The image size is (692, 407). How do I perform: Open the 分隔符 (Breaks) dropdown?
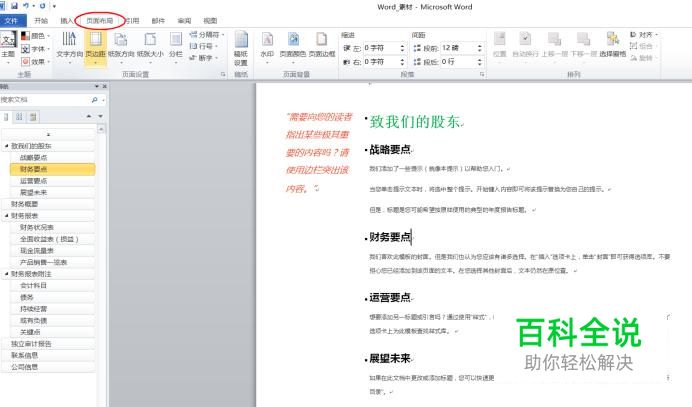(x=207, y=34)
